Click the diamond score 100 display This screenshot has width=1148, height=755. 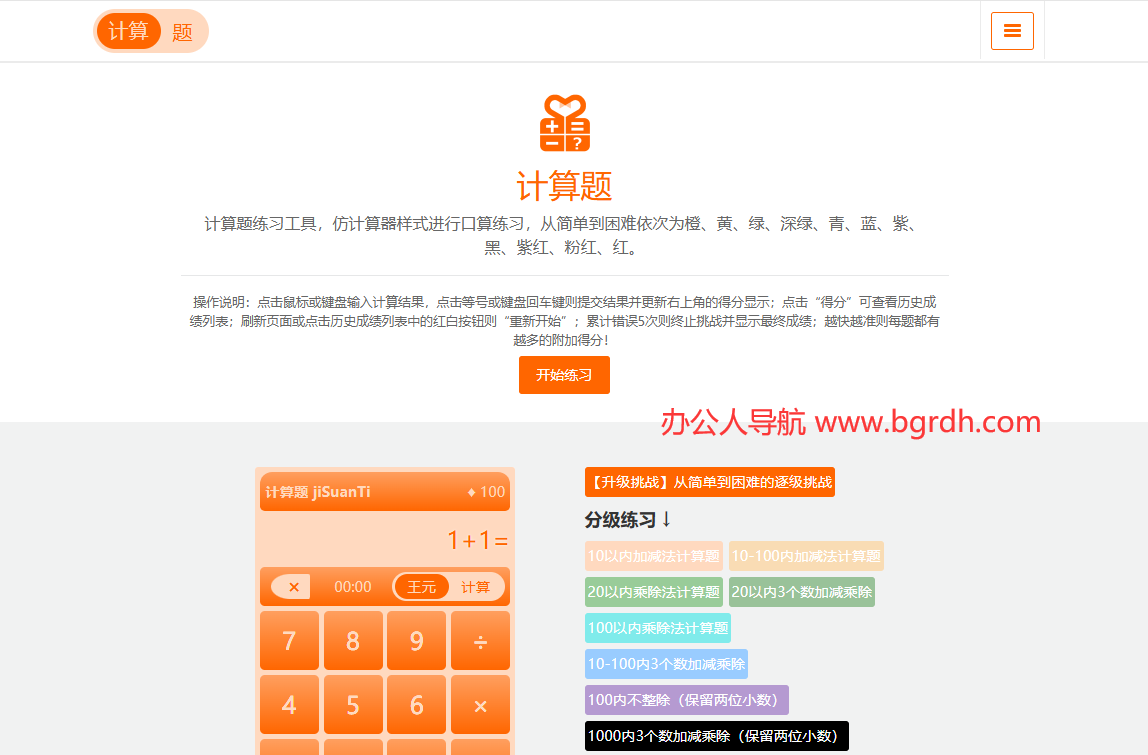click(x=486, y=492)
